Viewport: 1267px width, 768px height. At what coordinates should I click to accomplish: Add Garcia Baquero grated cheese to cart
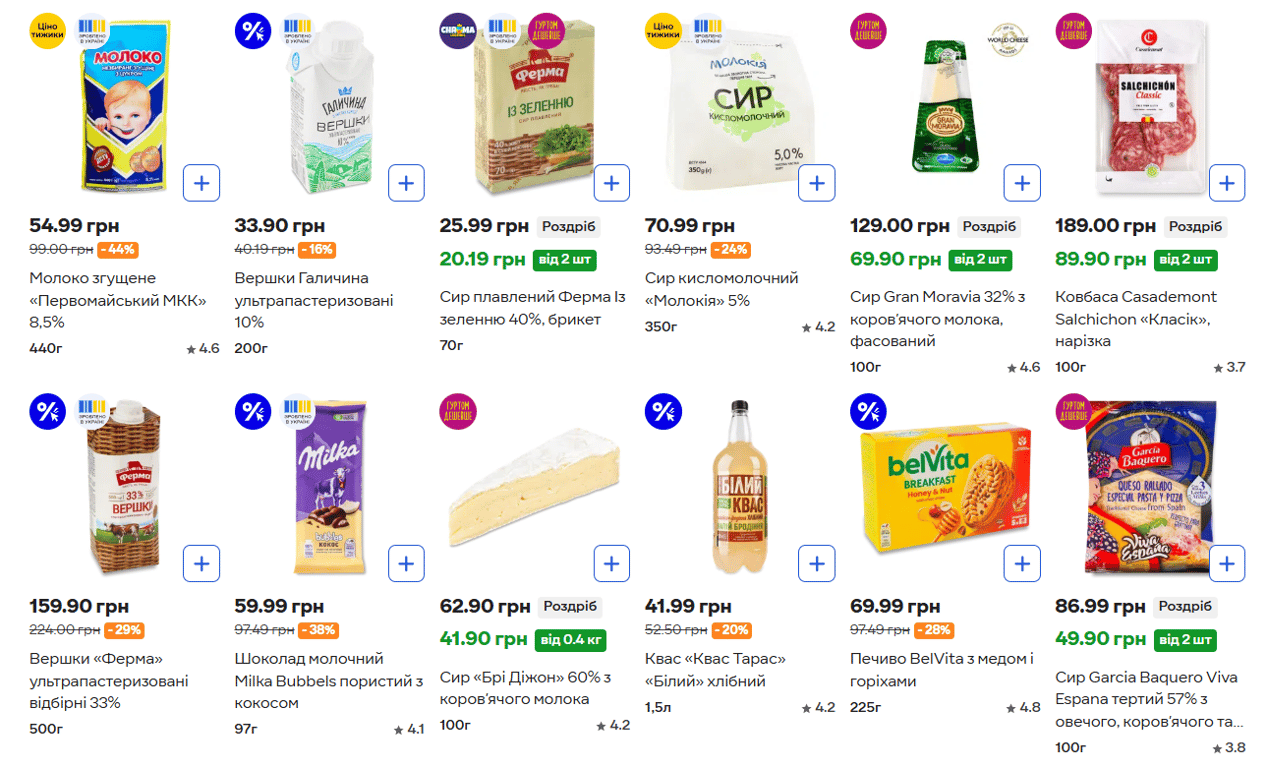click(1226, 563)
